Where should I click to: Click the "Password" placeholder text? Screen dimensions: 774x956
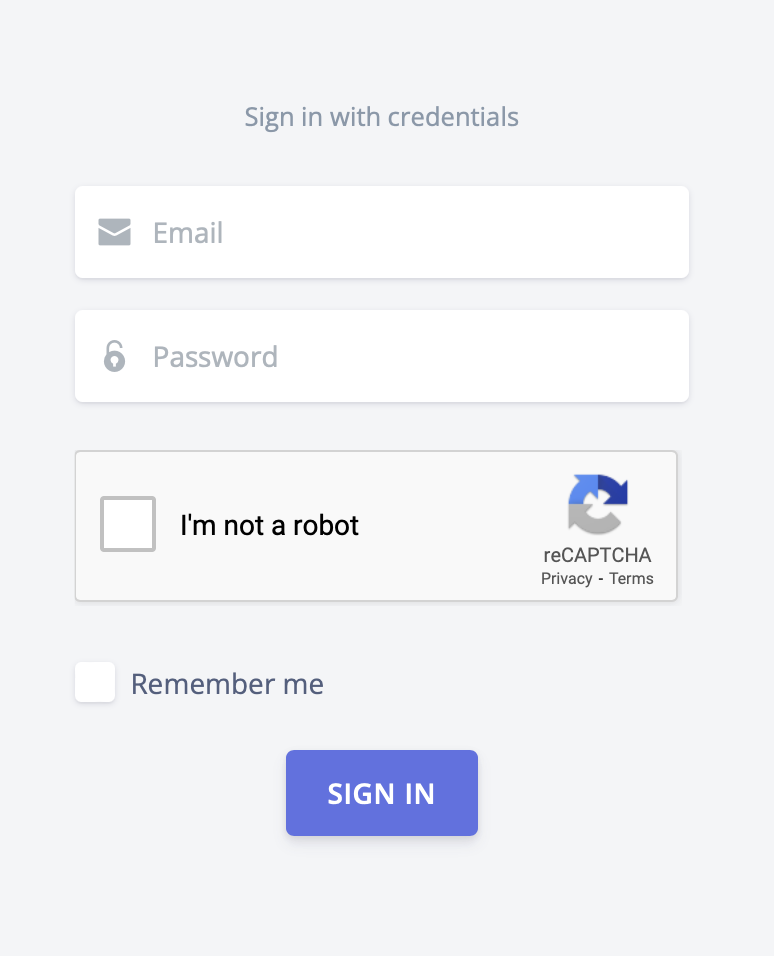(215, 357)
